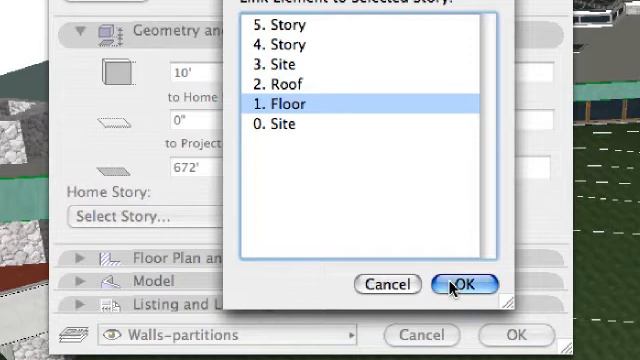Toggle the Walls-partitions layer eye icon

(112, 335)
